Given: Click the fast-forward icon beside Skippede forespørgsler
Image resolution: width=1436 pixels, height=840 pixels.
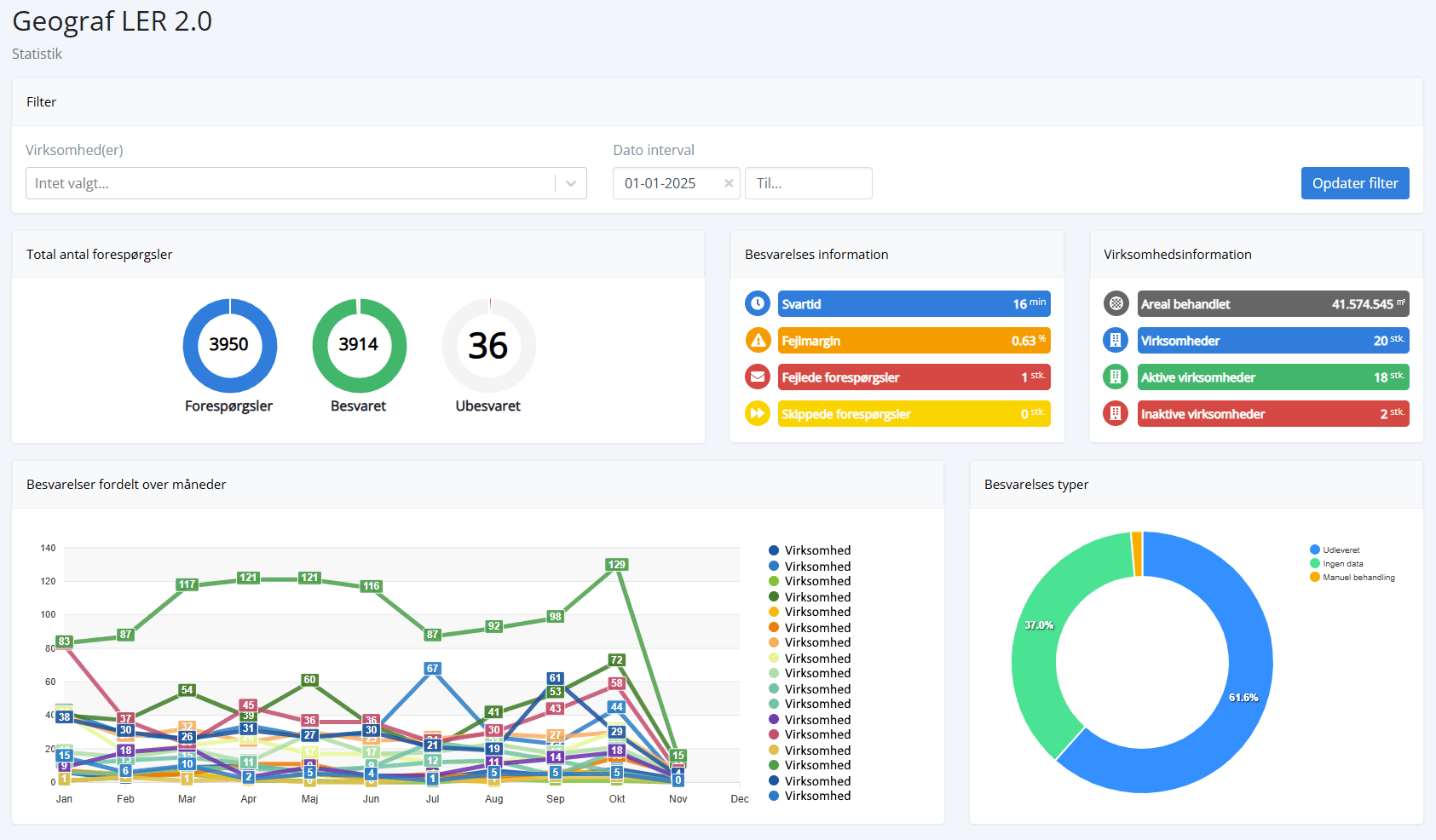Looking at the screenshot, I should (x=757, y=413).
